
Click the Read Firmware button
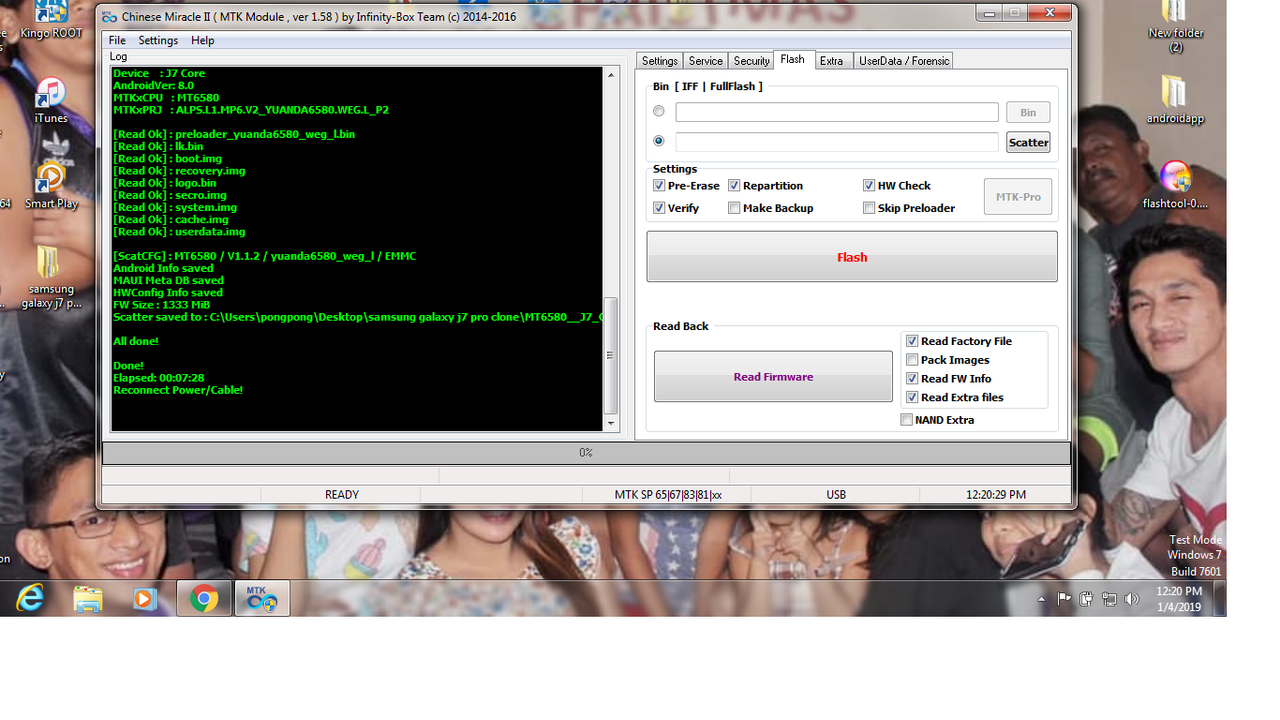[x=773, y=377]
